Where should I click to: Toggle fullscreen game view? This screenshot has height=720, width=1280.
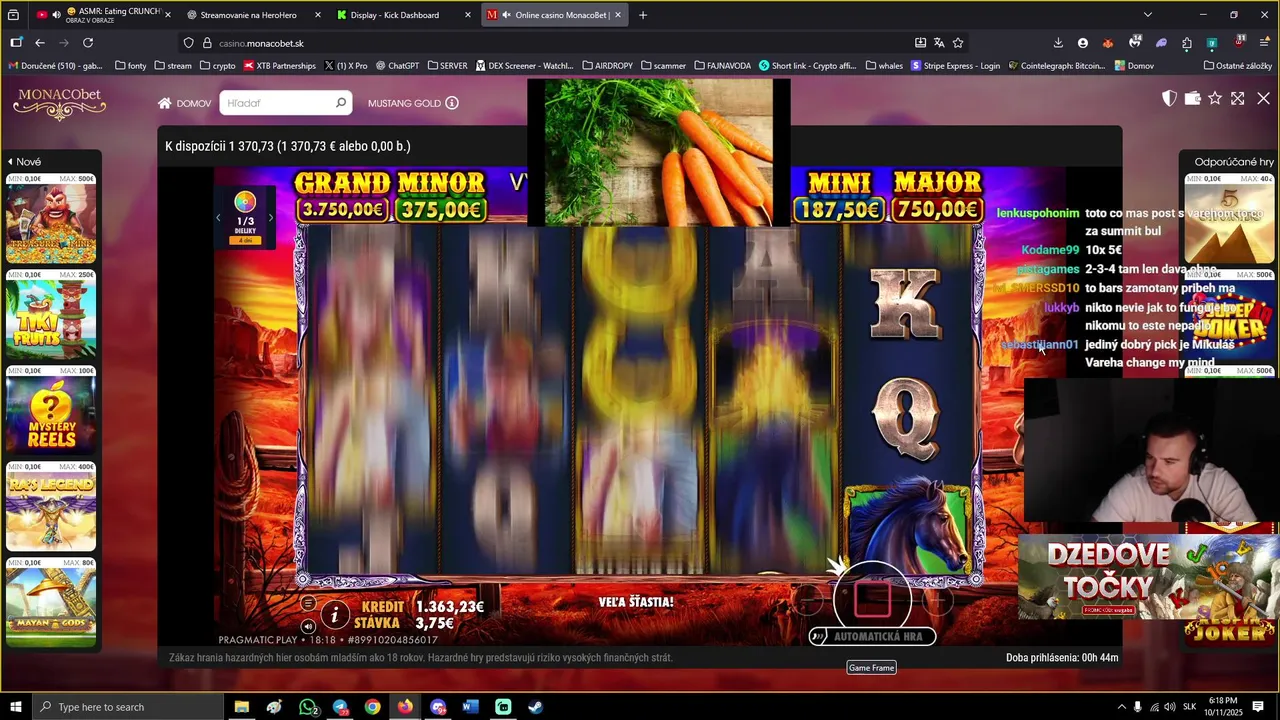(1238, 98)
